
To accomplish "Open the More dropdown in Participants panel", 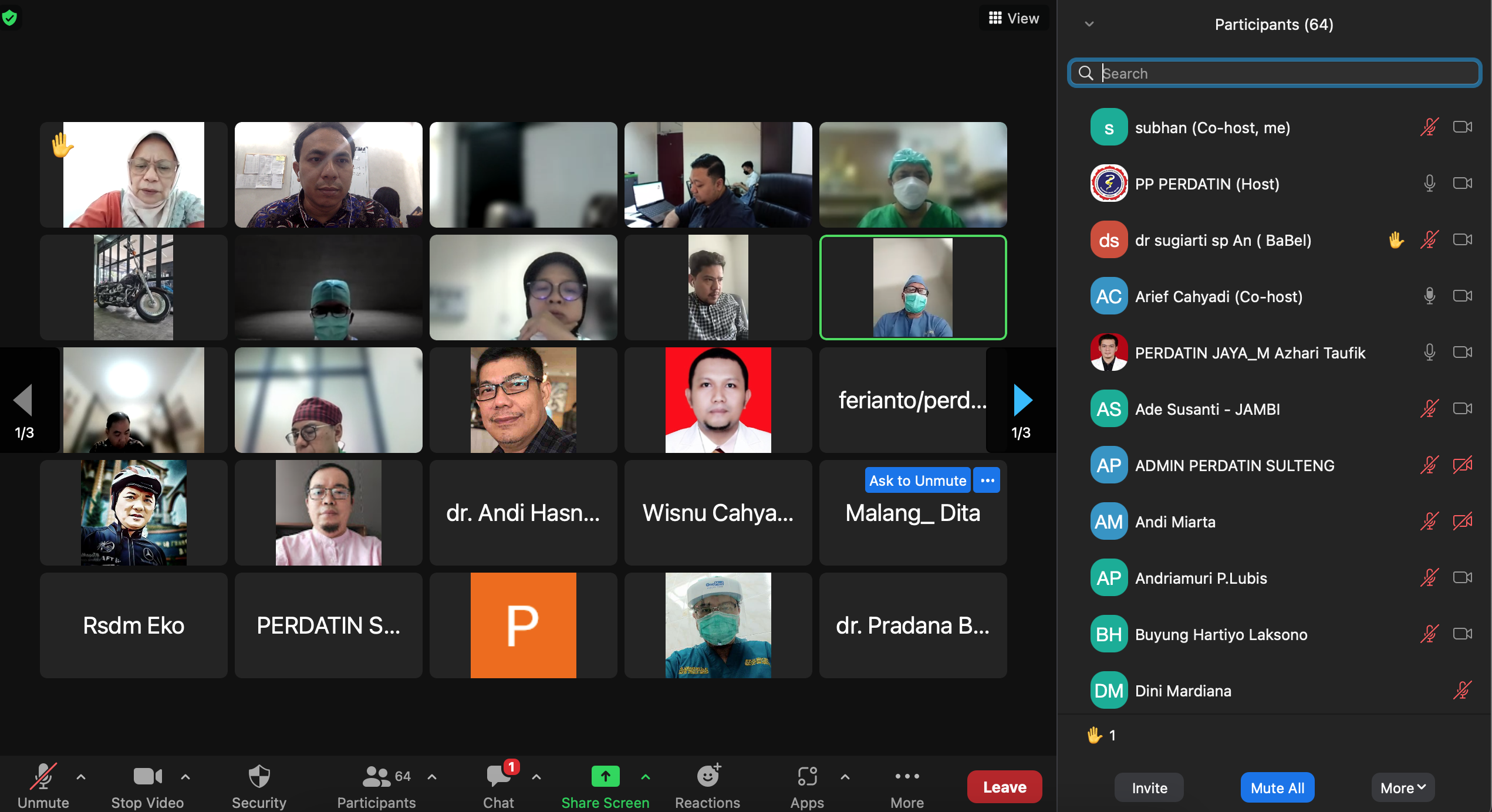I will (x=1402, y=788).
